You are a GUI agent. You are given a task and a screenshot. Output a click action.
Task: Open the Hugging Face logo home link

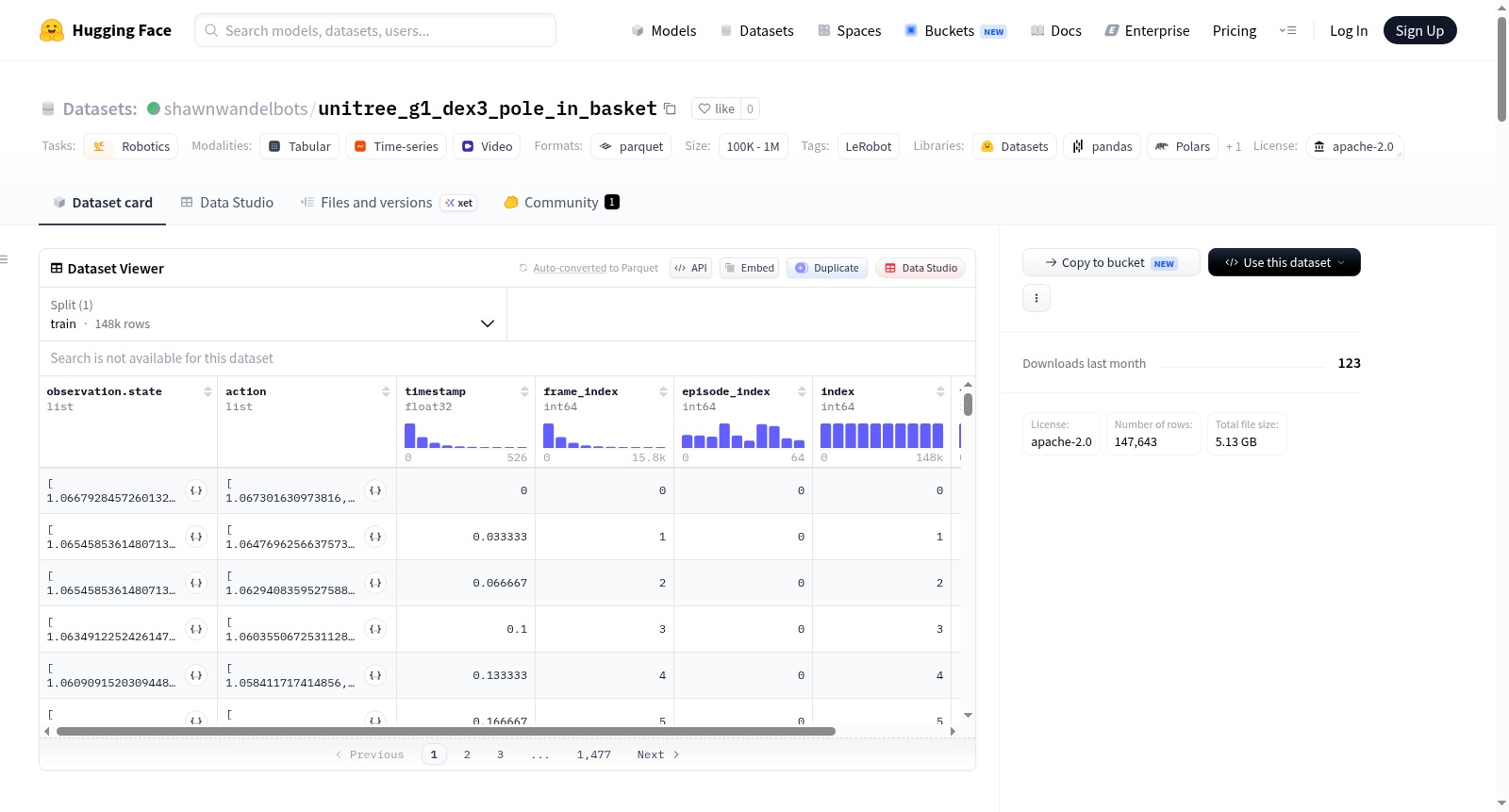pyautogui.click(x=106, y=30)
